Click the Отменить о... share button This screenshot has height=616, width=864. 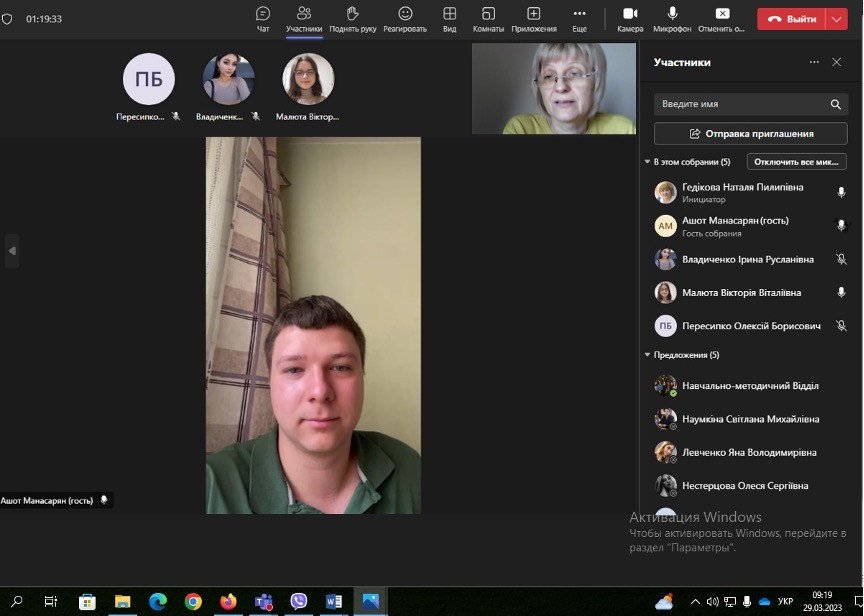pos(721,19)
